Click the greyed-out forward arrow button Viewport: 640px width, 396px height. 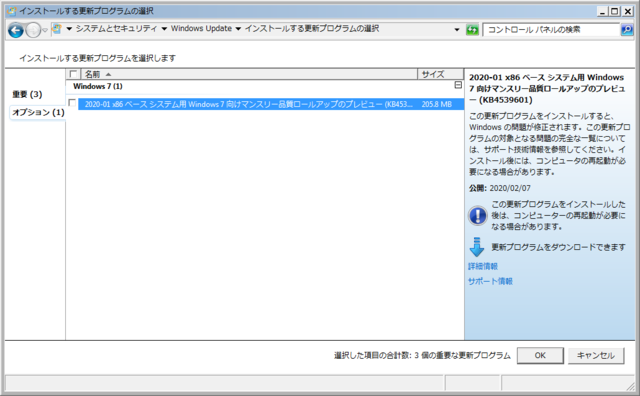click(33, 30)
